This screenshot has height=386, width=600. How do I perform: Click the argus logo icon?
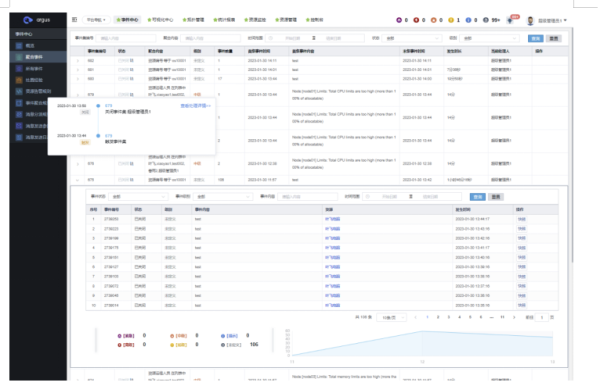[28, 20]
